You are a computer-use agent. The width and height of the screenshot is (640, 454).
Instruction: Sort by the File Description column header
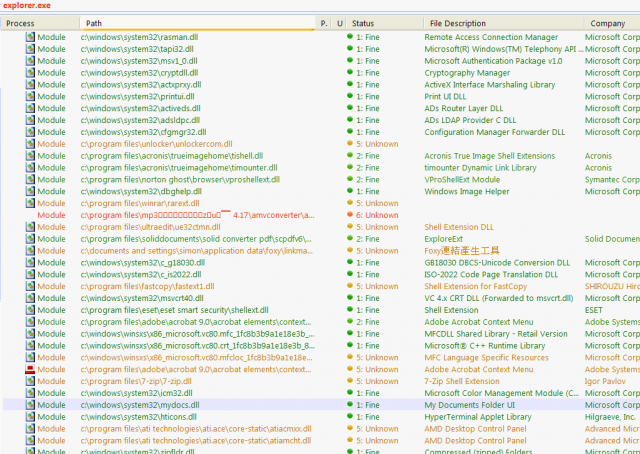click(504, 23)
